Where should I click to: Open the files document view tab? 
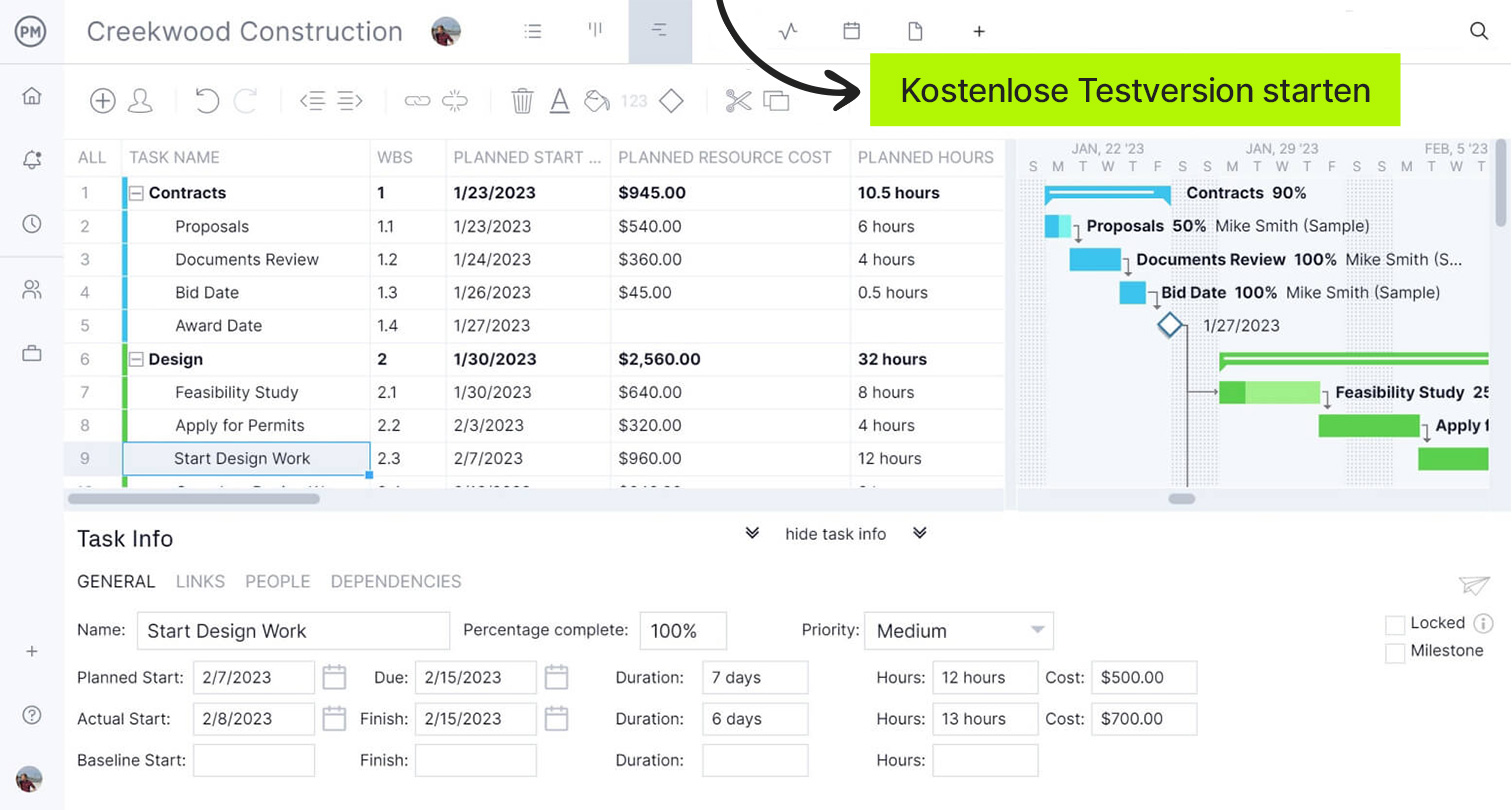pos(915,31)
